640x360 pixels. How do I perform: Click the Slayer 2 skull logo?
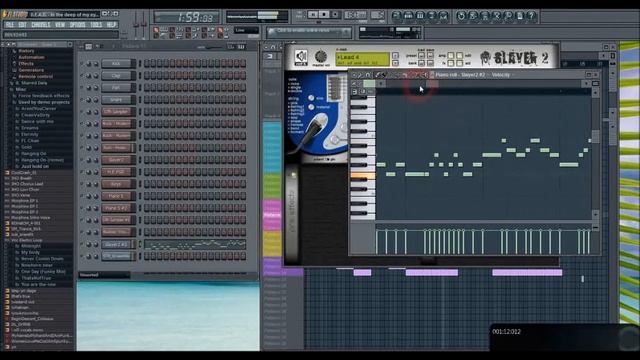485,58
